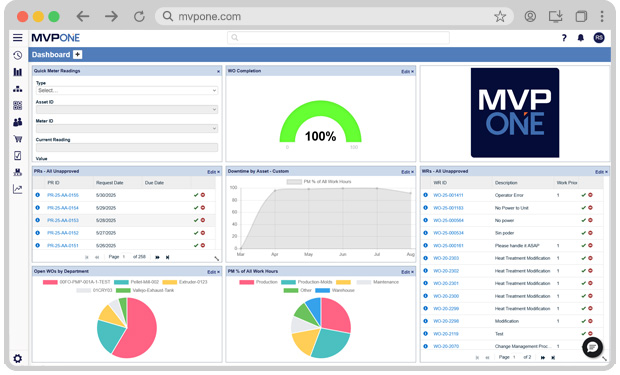Open the shopping cart purchasing icon

(x=17, y=139)
